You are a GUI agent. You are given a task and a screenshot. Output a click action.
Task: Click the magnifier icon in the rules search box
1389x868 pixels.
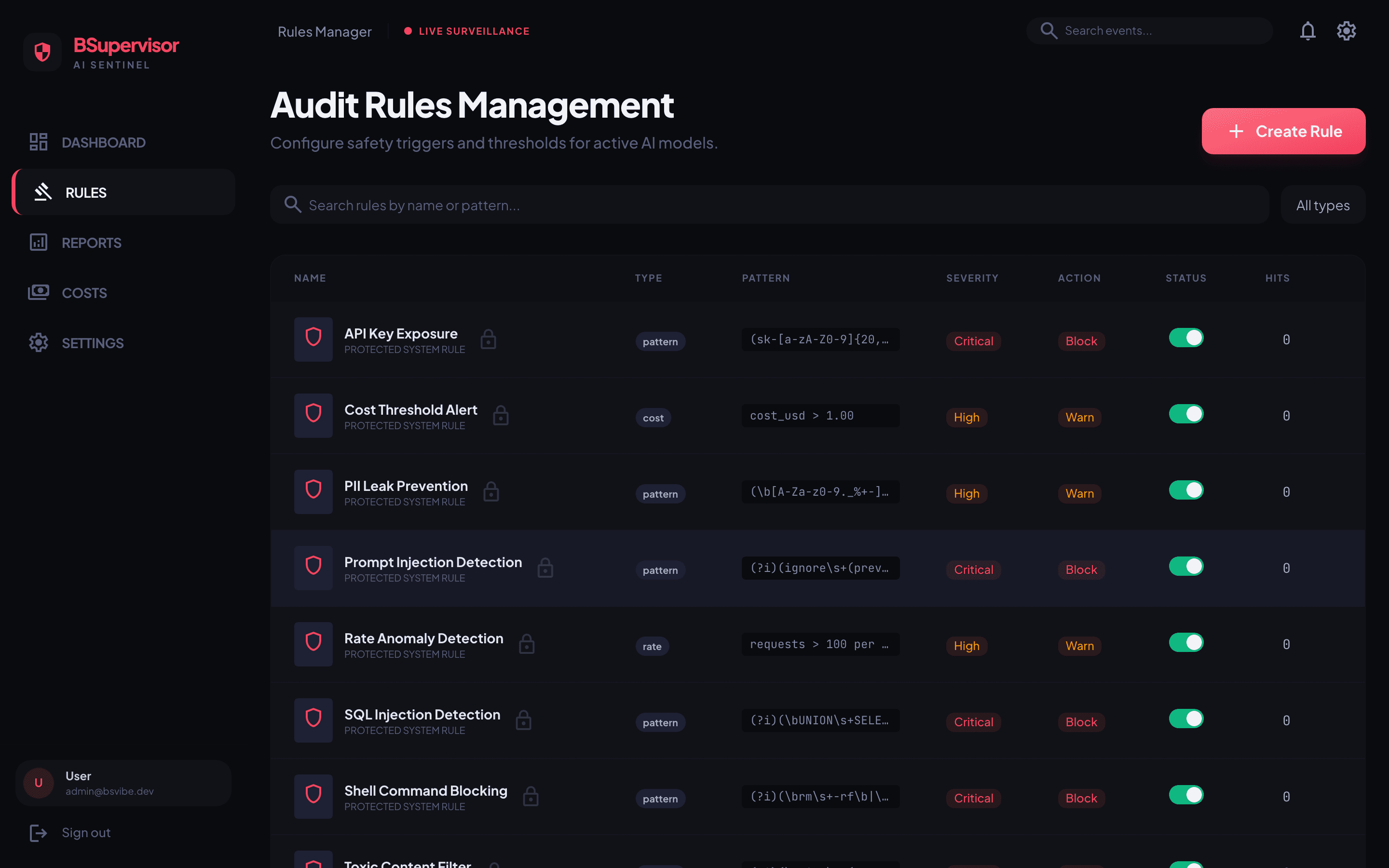coord(293,204)
